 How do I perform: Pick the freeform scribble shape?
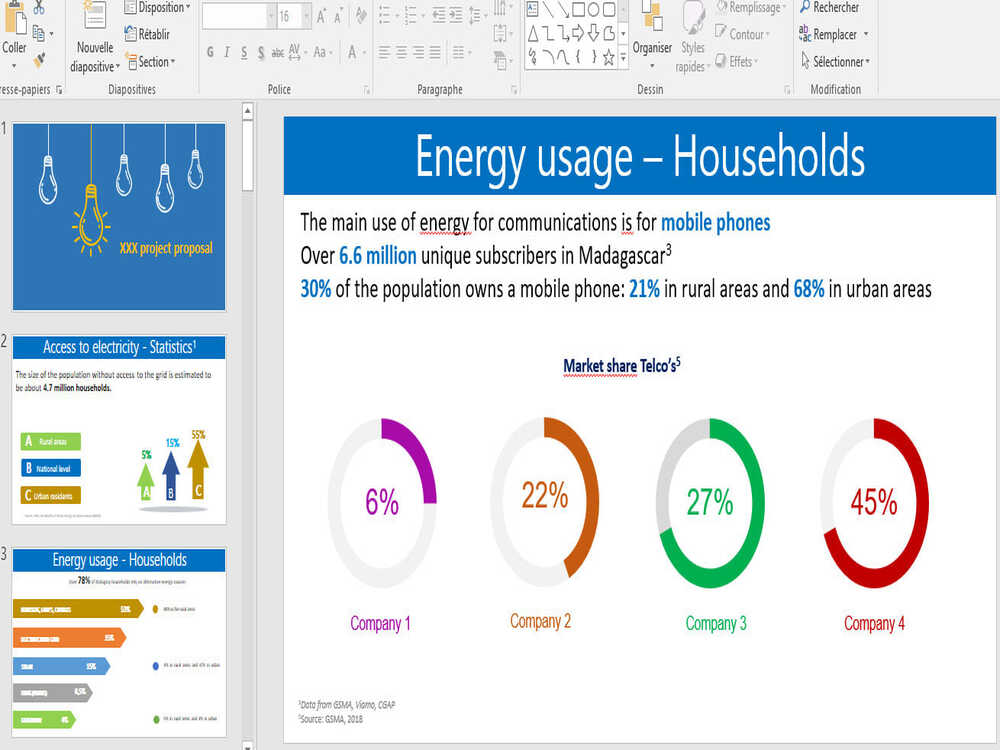533,57
